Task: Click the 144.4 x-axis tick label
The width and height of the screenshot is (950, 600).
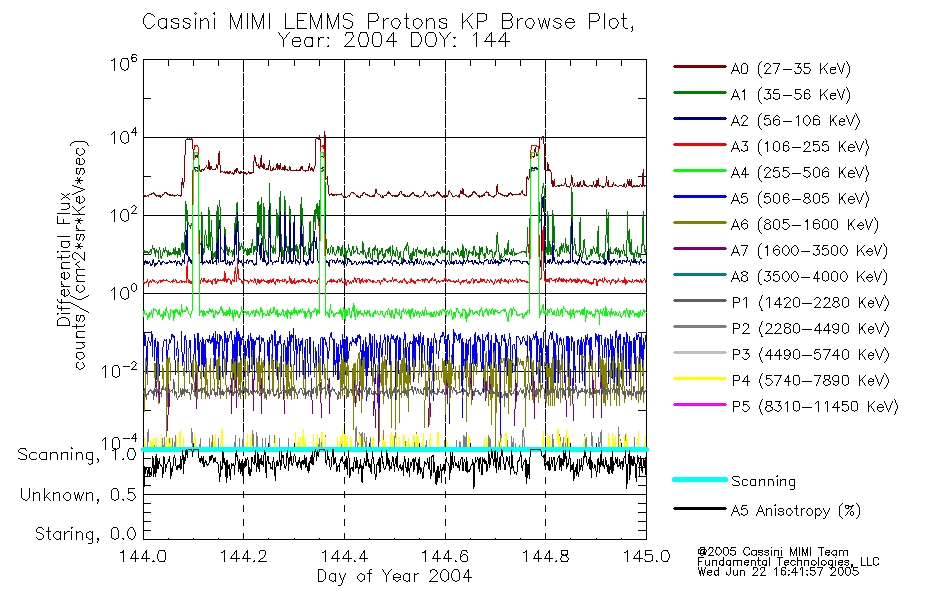Action: (344, 556)
